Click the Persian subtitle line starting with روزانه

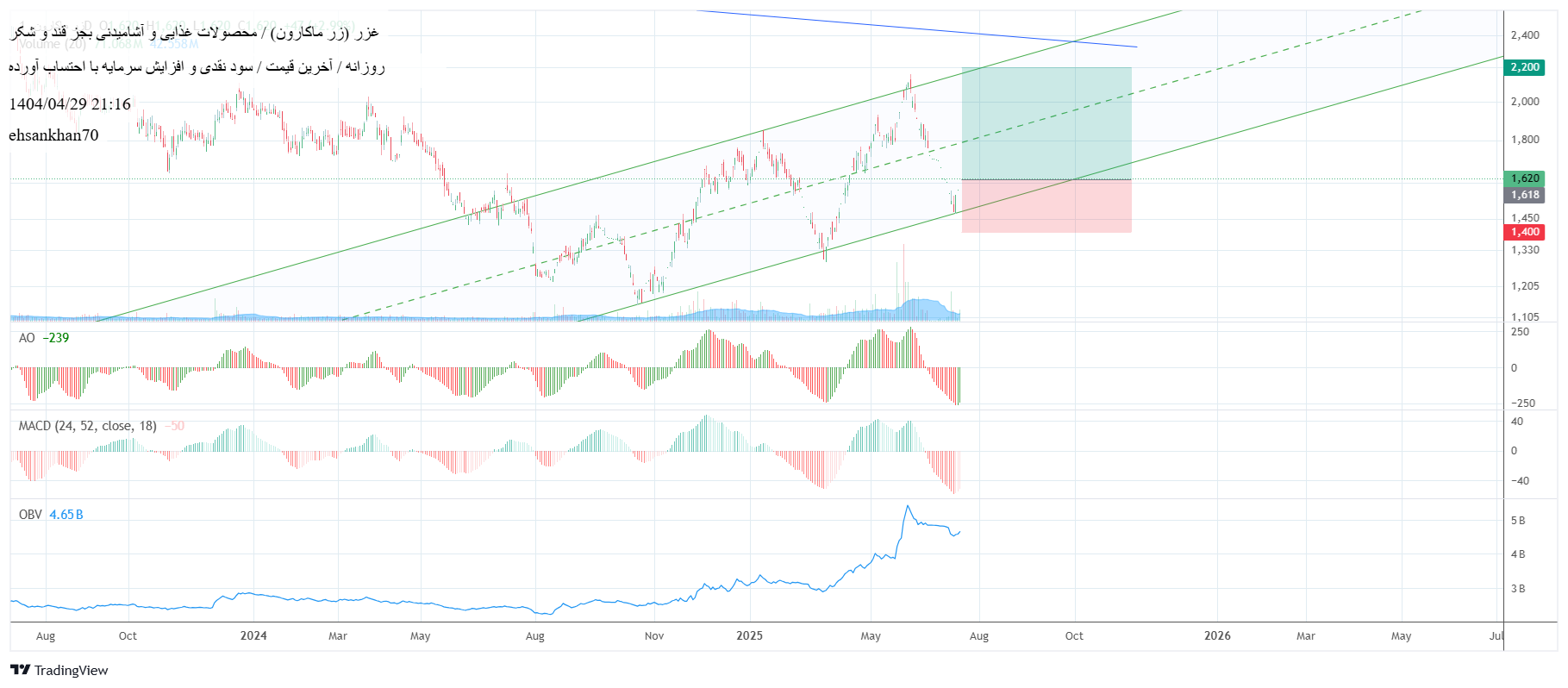coord(197,66)
